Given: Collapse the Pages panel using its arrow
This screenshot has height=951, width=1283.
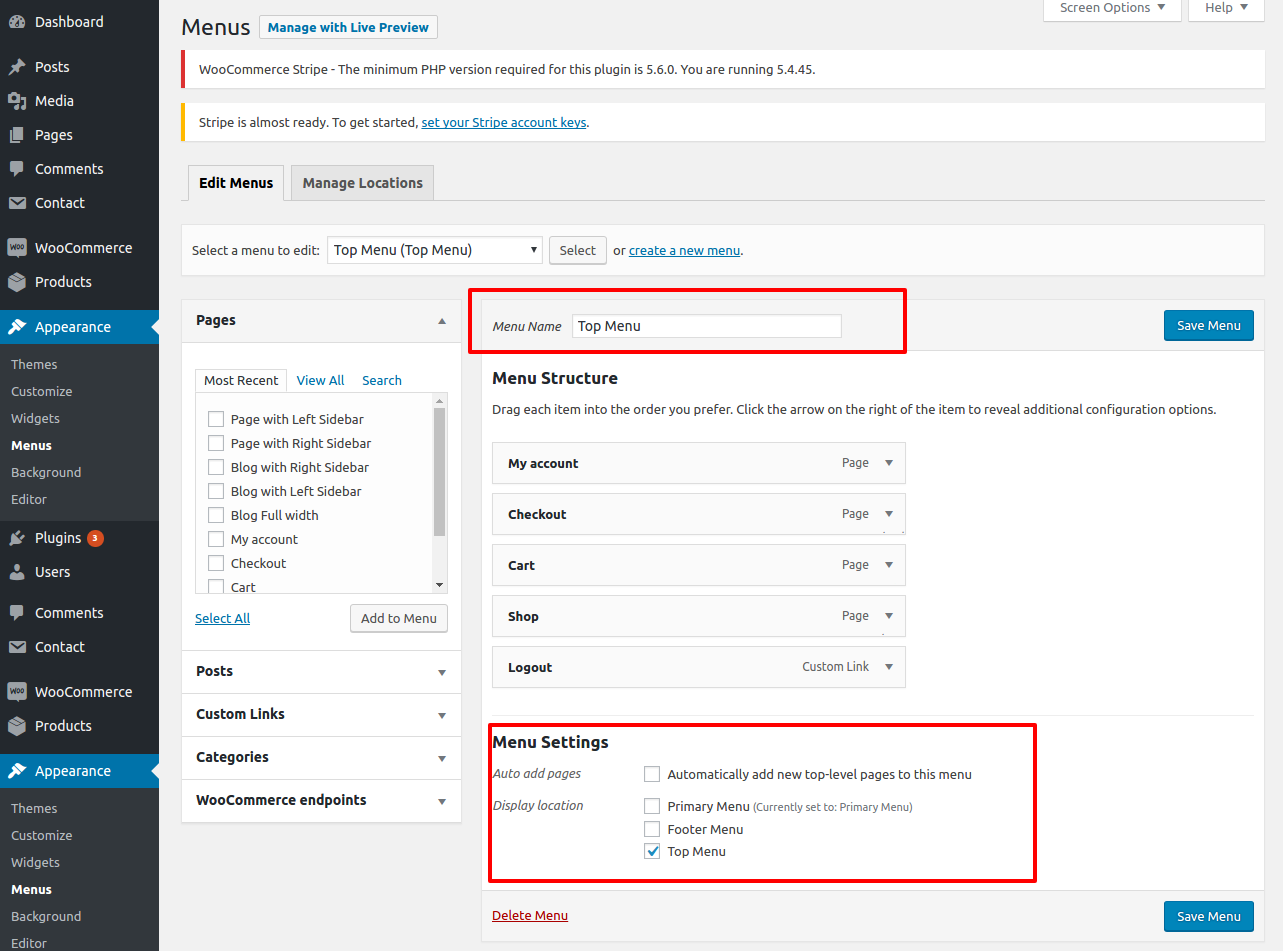Looking at the screenshot, I should 442,321.
